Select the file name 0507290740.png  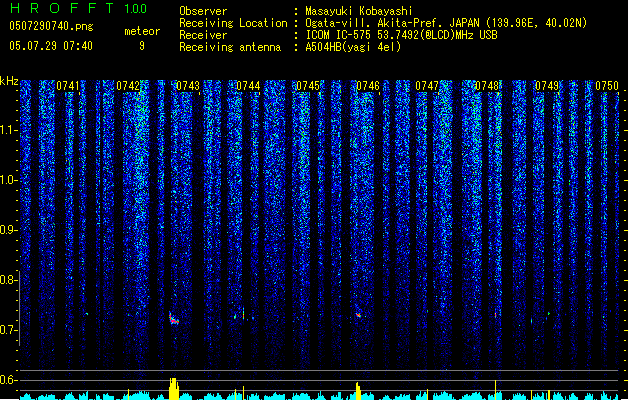point(51,26)
